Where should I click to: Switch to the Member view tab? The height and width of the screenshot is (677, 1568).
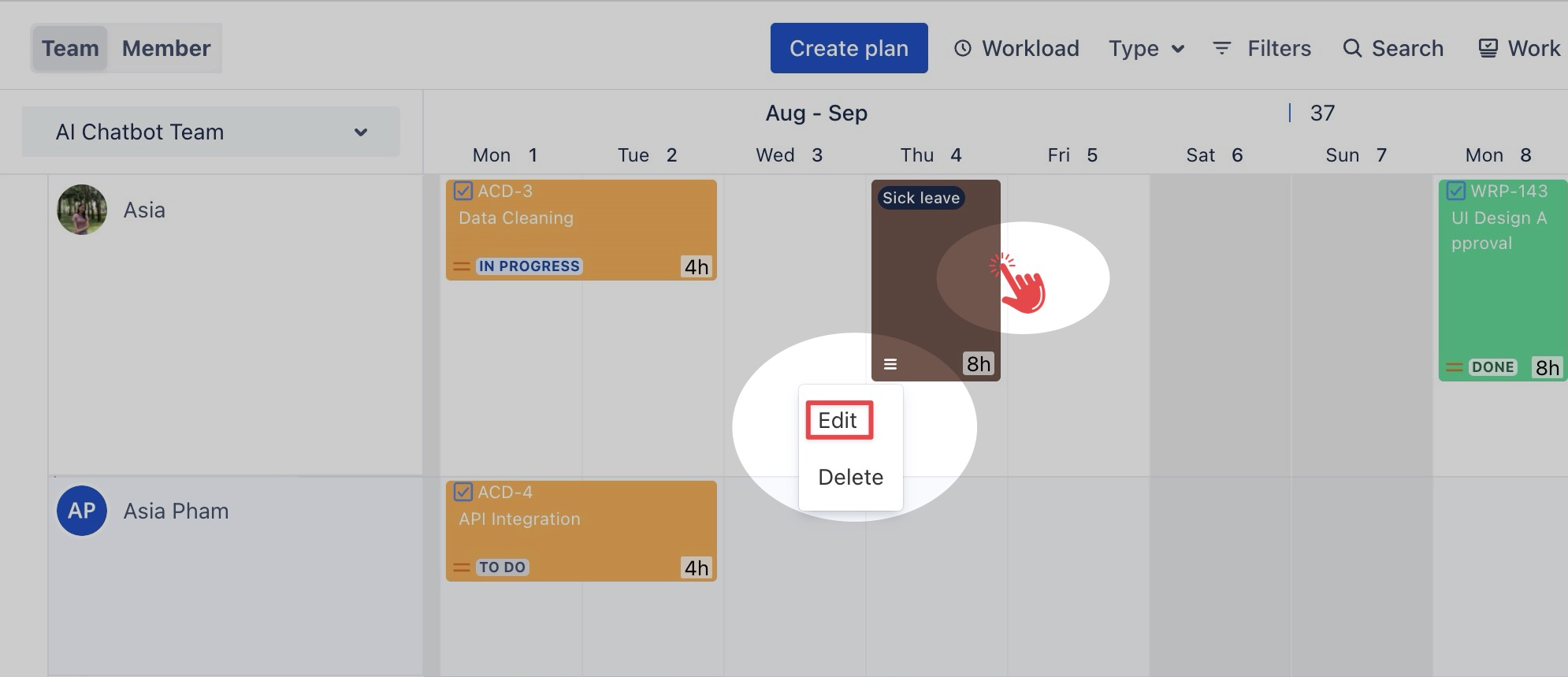click(x=166, y=48)
